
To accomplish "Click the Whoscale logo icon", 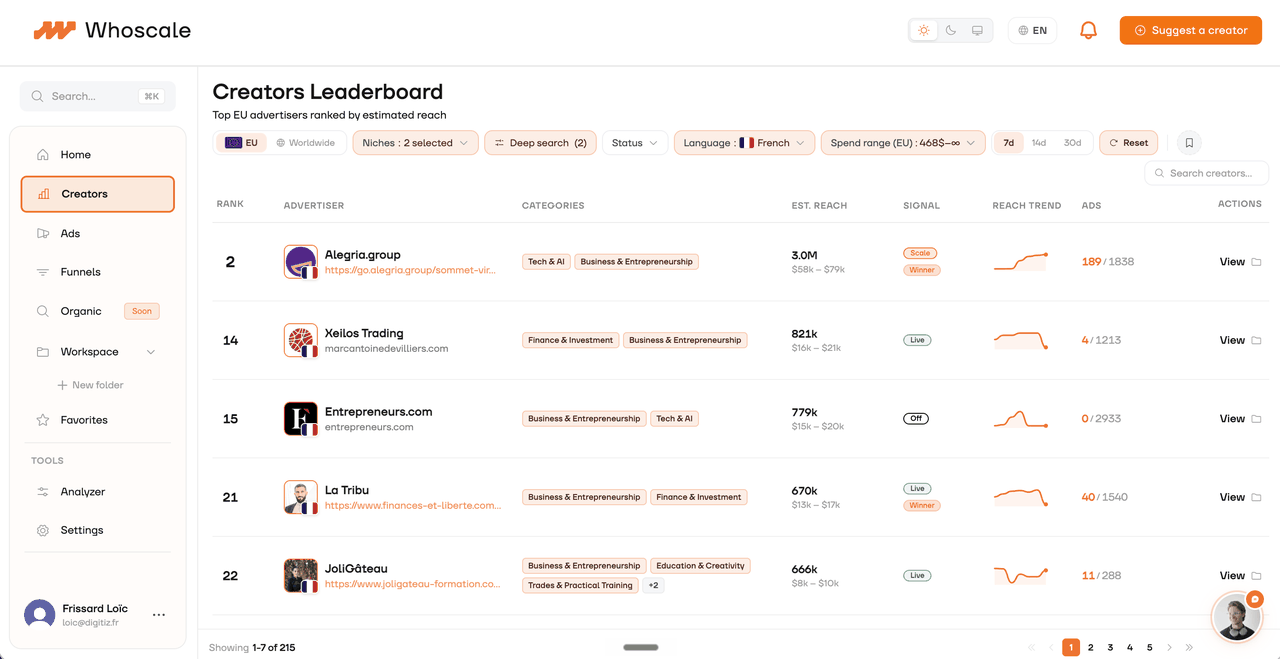I will click(x=54, y=31).
